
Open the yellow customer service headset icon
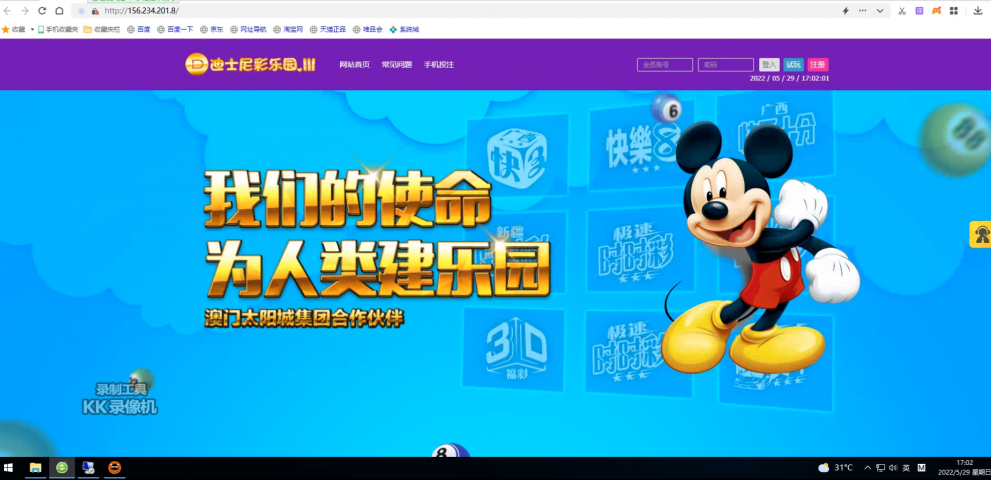coord(981,235)
